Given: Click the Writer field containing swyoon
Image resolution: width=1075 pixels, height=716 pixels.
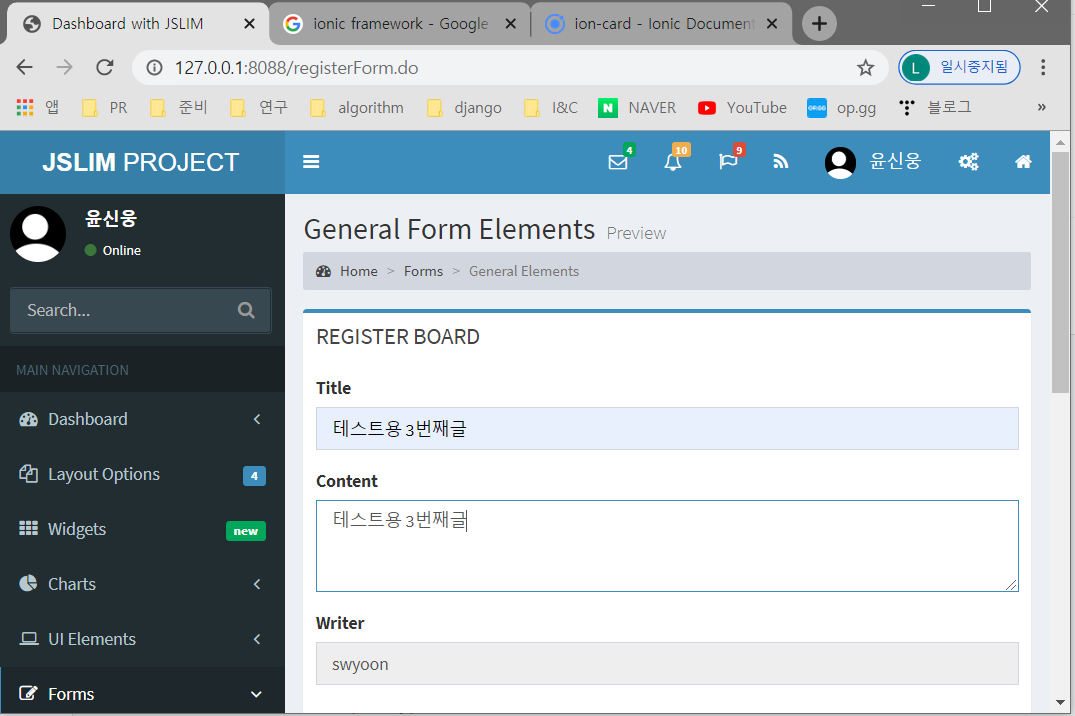Looking at the screenshot, I should pyautogui.click(x=667, y=664).
